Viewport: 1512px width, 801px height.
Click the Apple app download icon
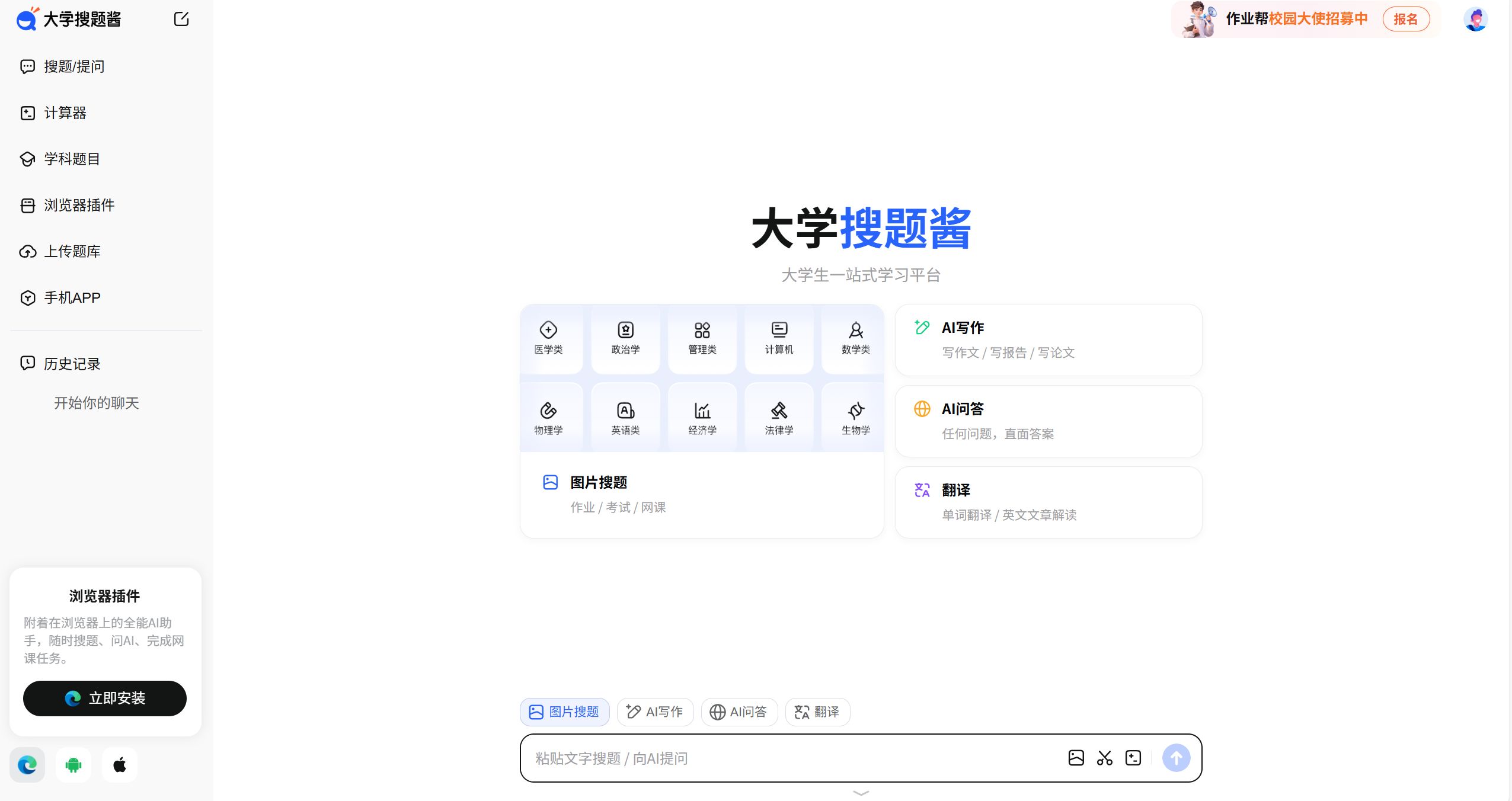tap(120, 764)
